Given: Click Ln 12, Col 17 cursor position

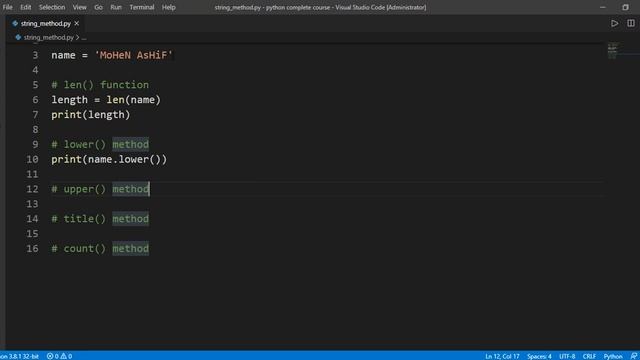Looking at the screenshot, I should click(x=502, y=356).
